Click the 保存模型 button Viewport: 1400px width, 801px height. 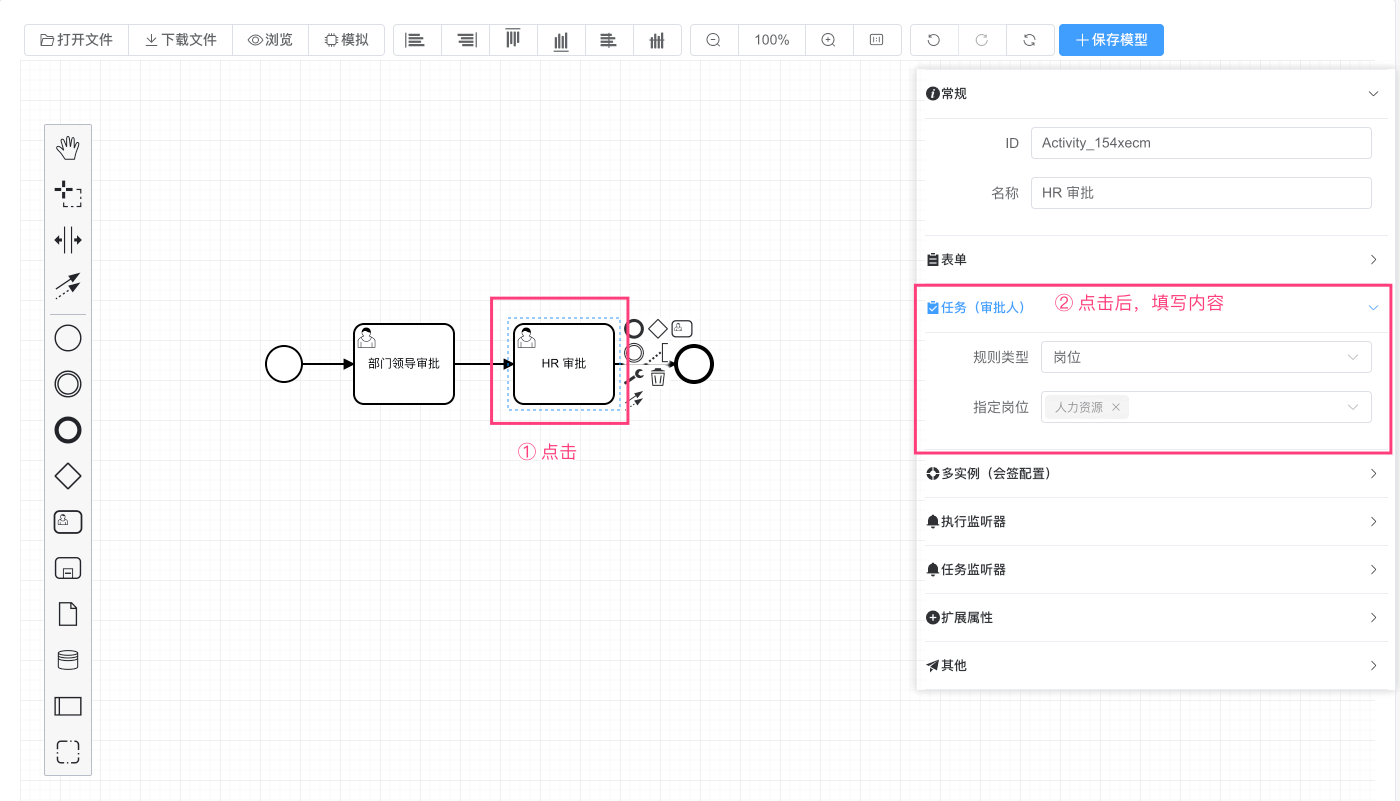tap(1111, 40)
